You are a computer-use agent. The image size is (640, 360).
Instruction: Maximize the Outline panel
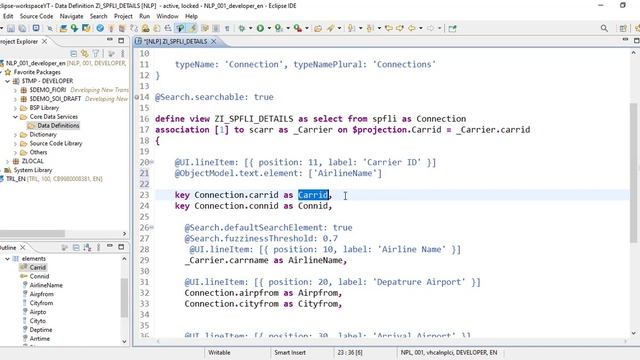click(x=121, y=247)
